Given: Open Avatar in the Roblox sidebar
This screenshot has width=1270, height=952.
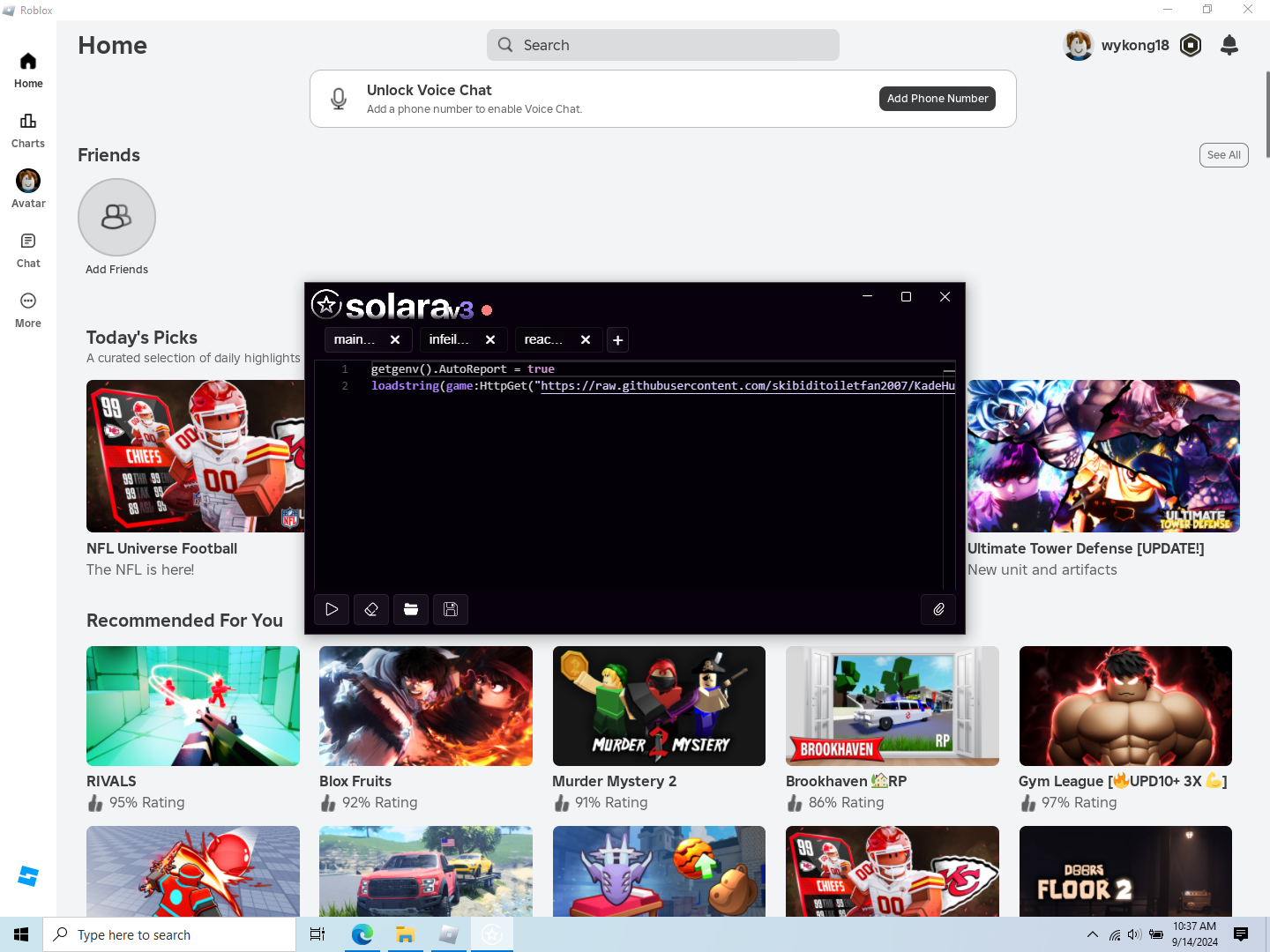Looking at the screenshot, I should (28, 190).
